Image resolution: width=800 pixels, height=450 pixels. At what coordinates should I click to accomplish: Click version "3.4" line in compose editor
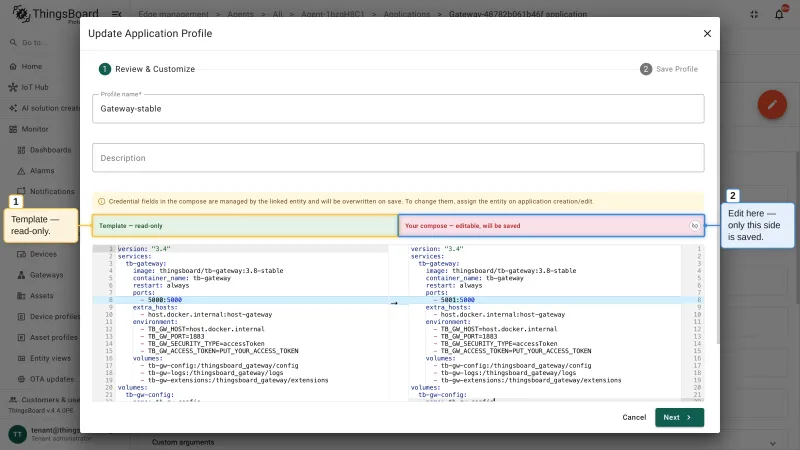pyautogui.click(x=437, y=249)
